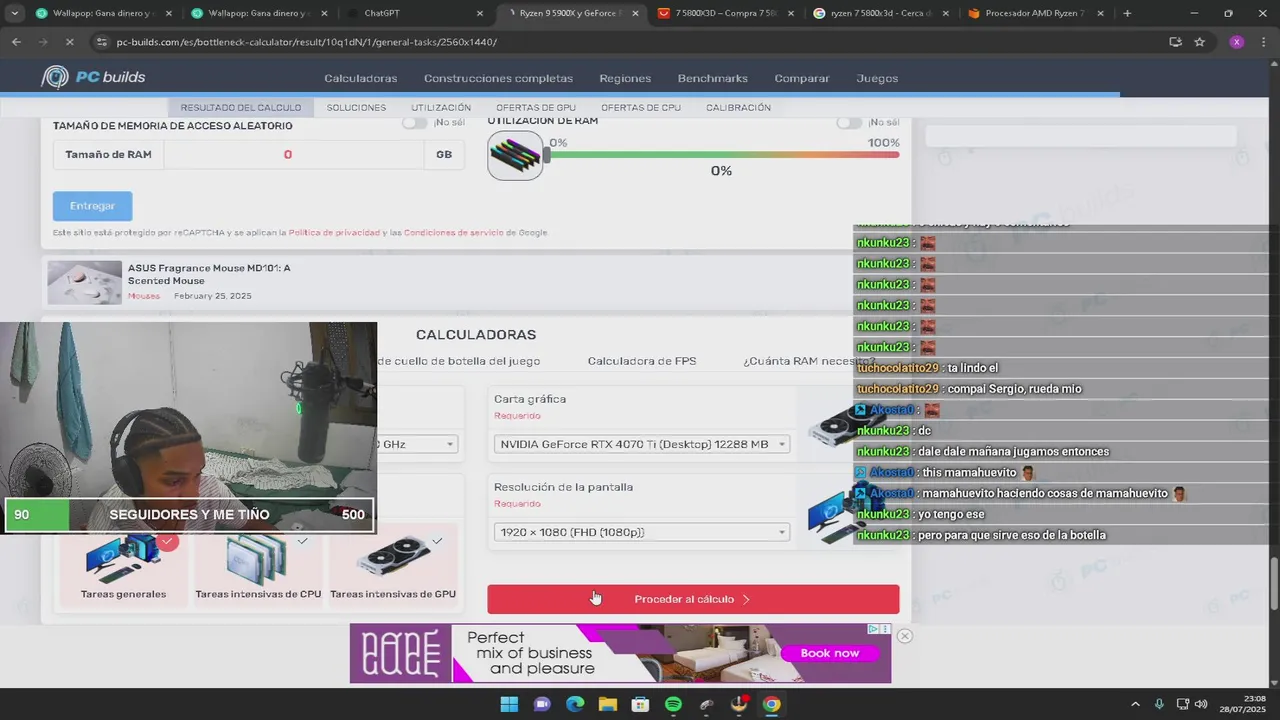Open the Juegos menu
The height and width of the screenshot is (720, 1280).
877,78
